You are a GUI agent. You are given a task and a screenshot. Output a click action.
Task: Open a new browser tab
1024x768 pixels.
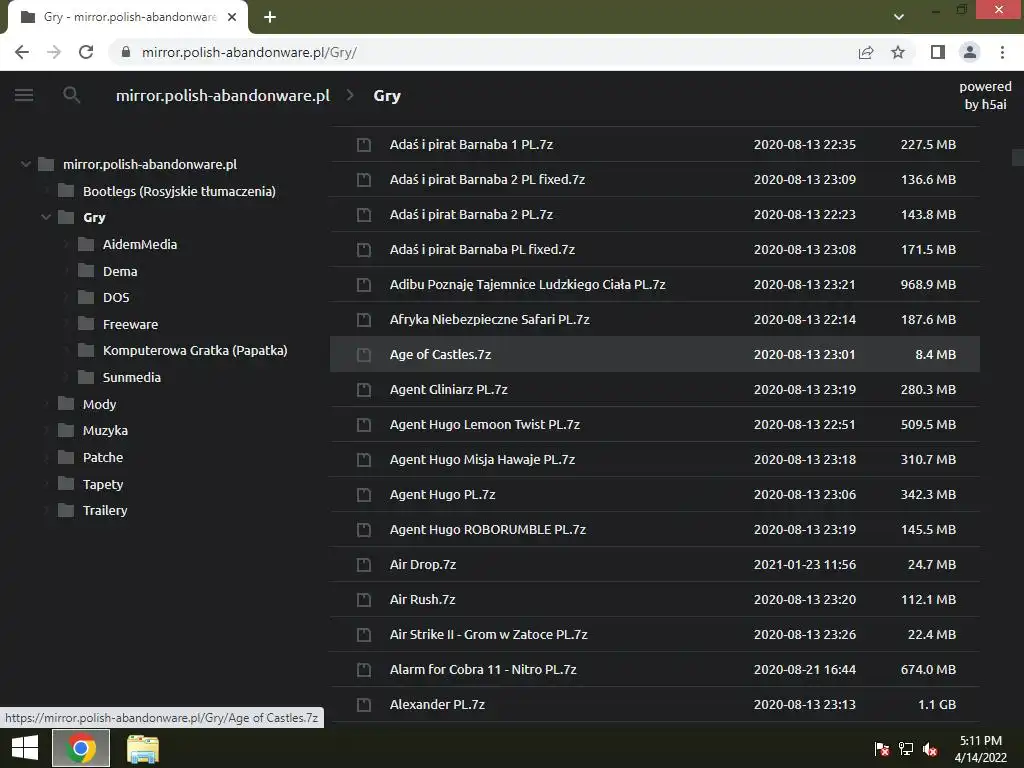coord(270,17)
